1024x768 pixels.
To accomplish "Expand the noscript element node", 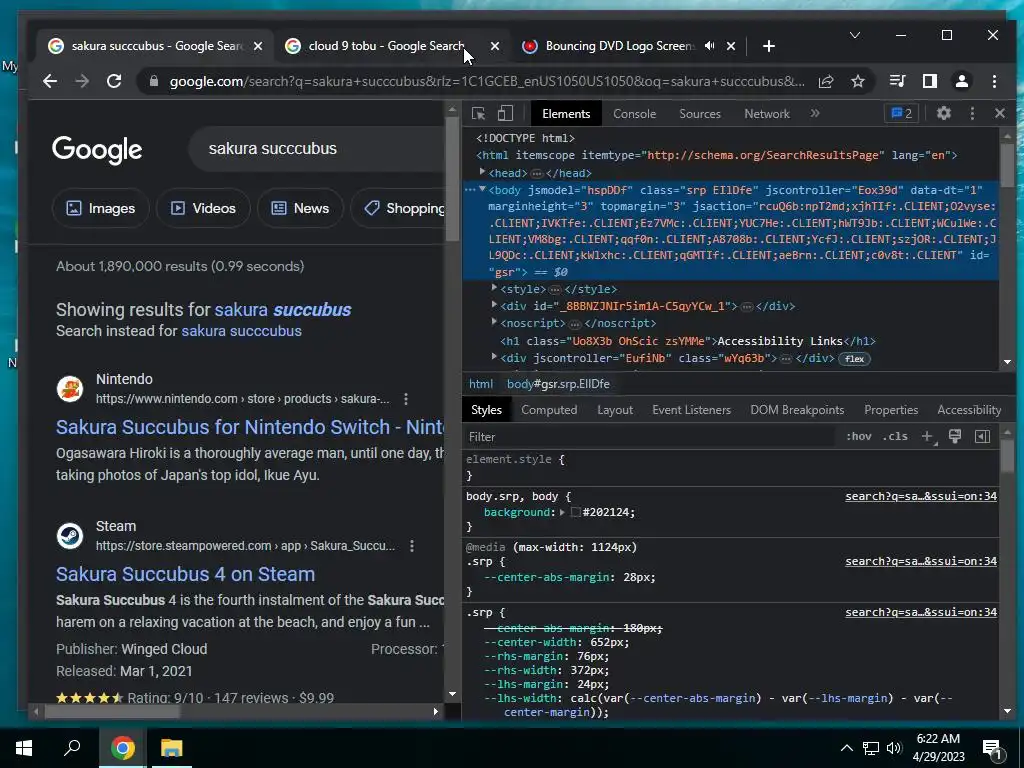I will pos(494,322).
